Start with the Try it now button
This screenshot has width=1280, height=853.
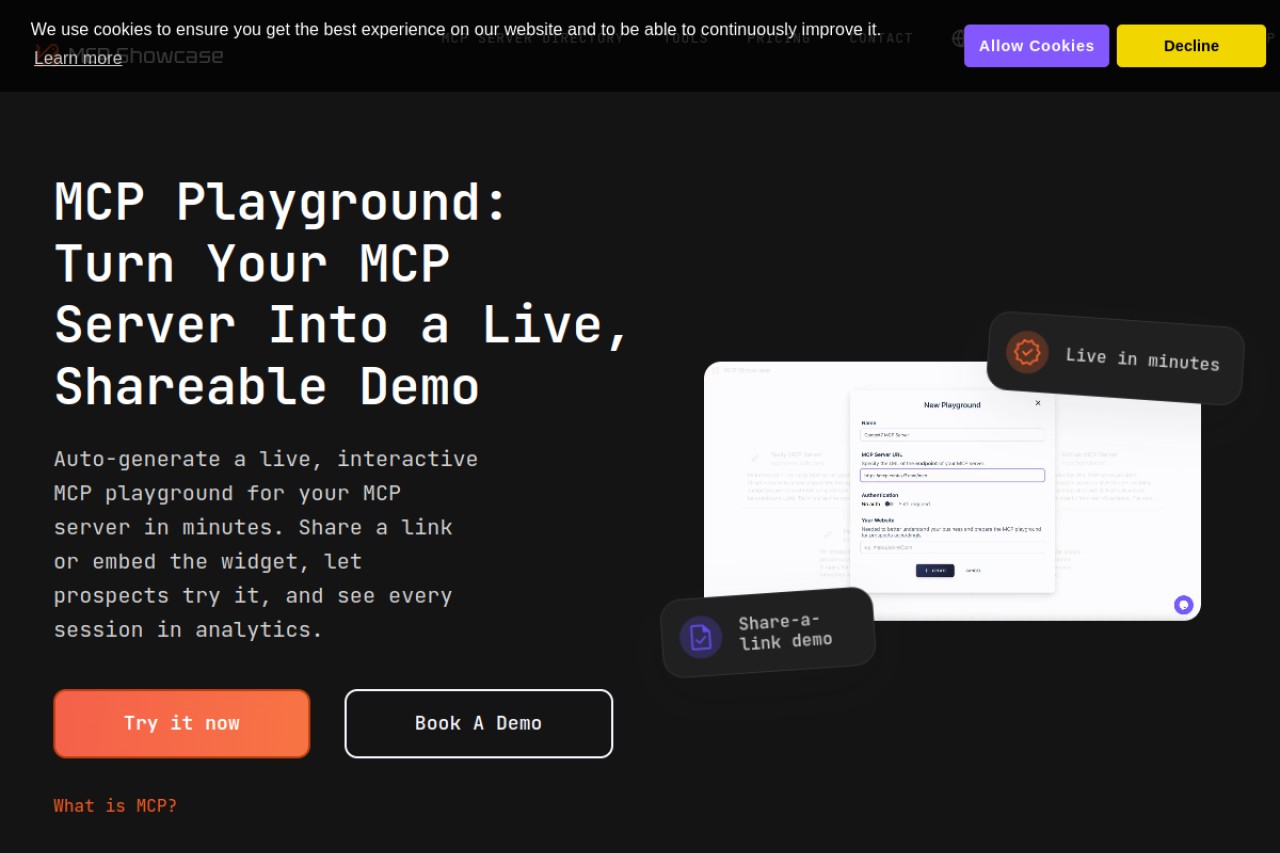click(182, 723)
